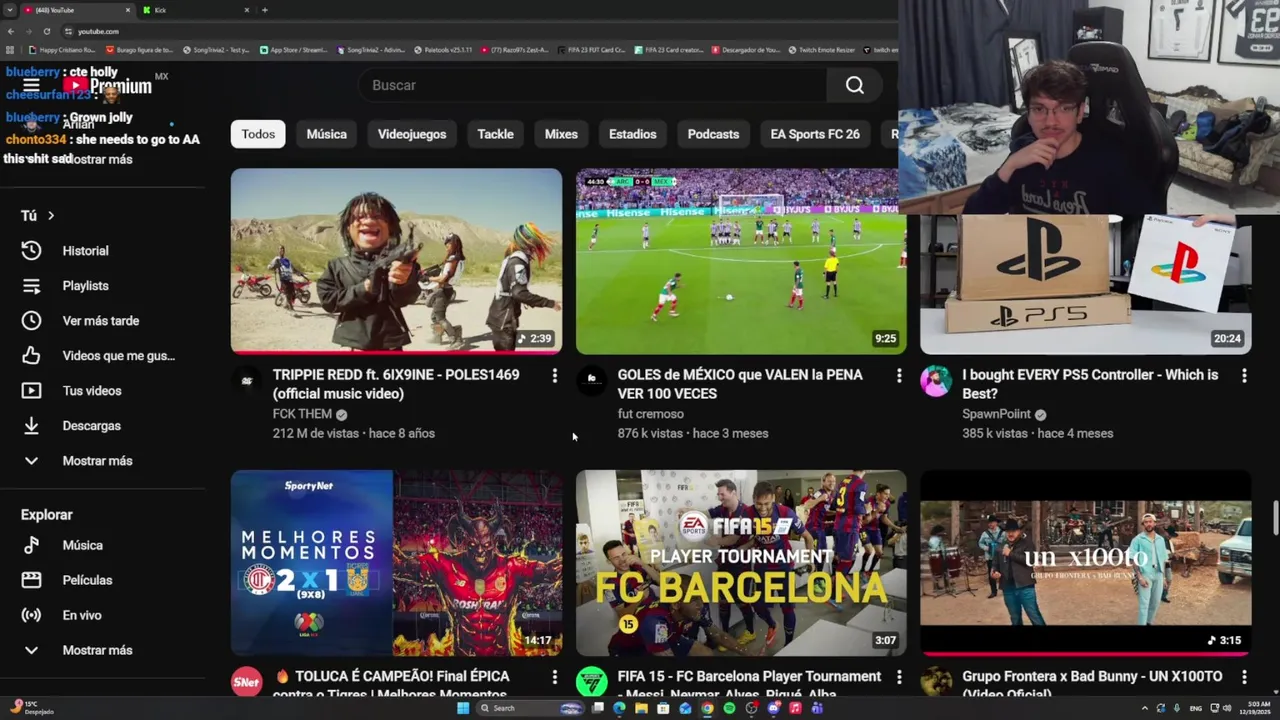Open options menu for Grupo Frontera video

coord(1244,677)
